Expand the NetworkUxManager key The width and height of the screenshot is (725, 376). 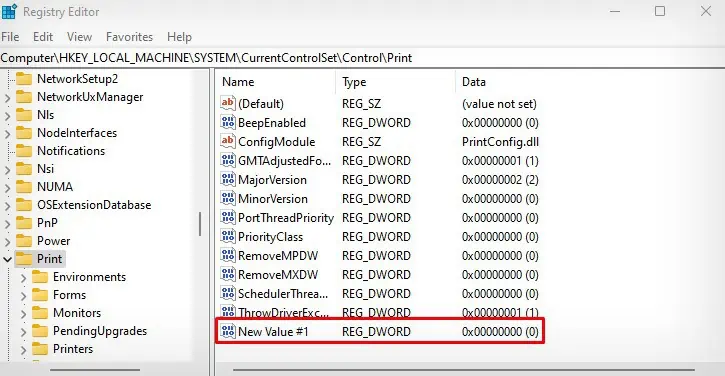(x=7, y=98)
